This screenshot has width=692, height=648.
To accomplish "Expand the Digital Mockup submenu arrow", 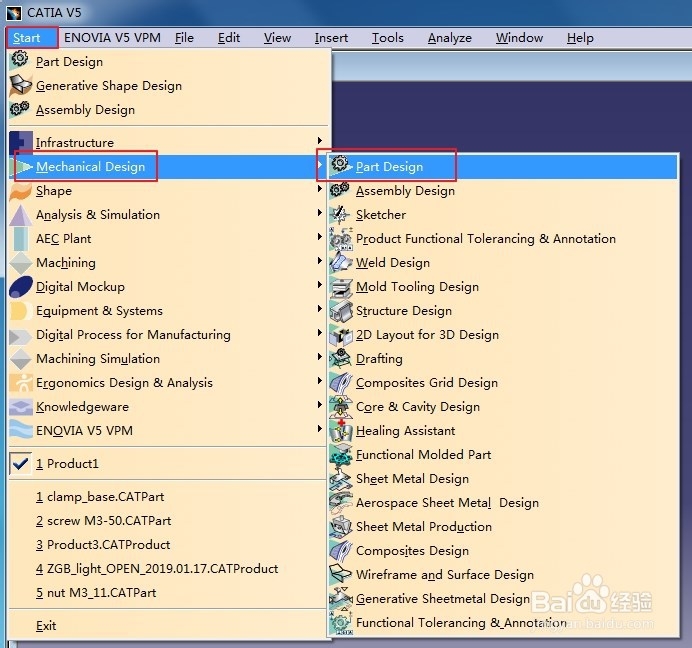I will point(320,284).
